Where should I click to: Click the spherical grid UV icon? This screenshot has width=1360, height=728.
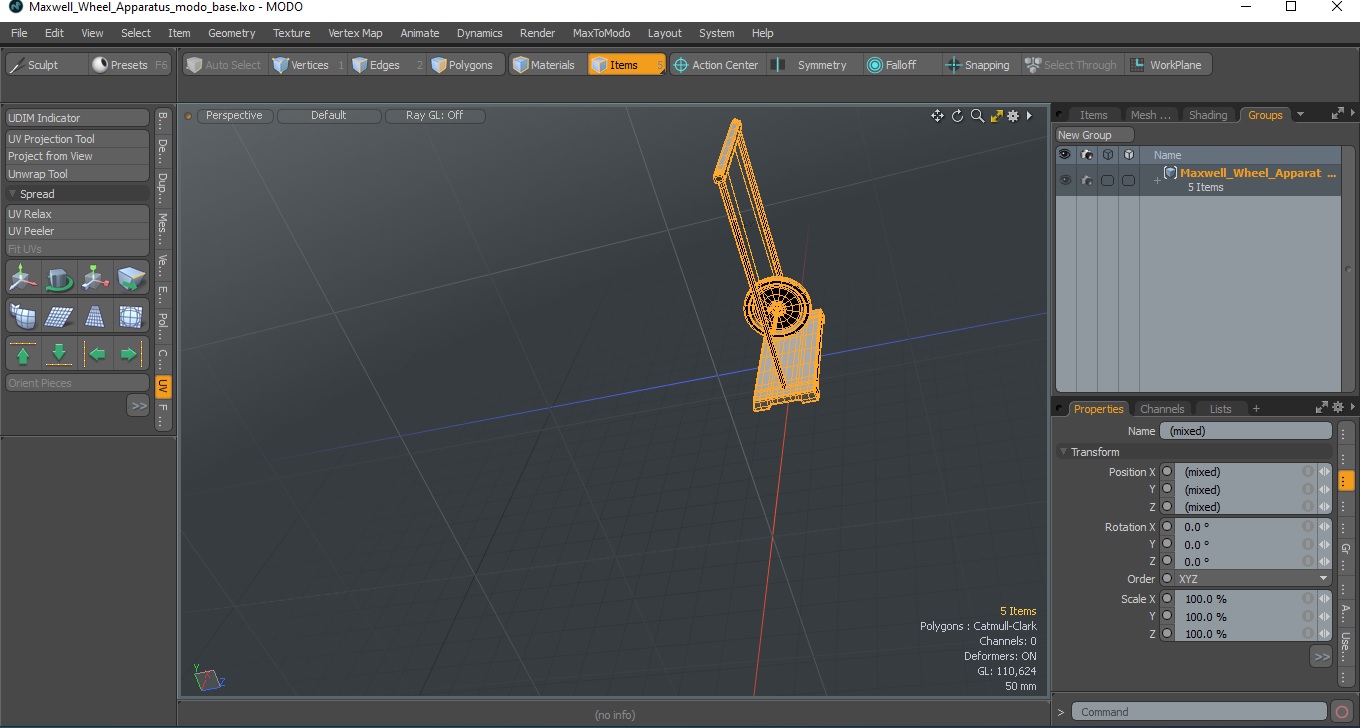(131, 316)
